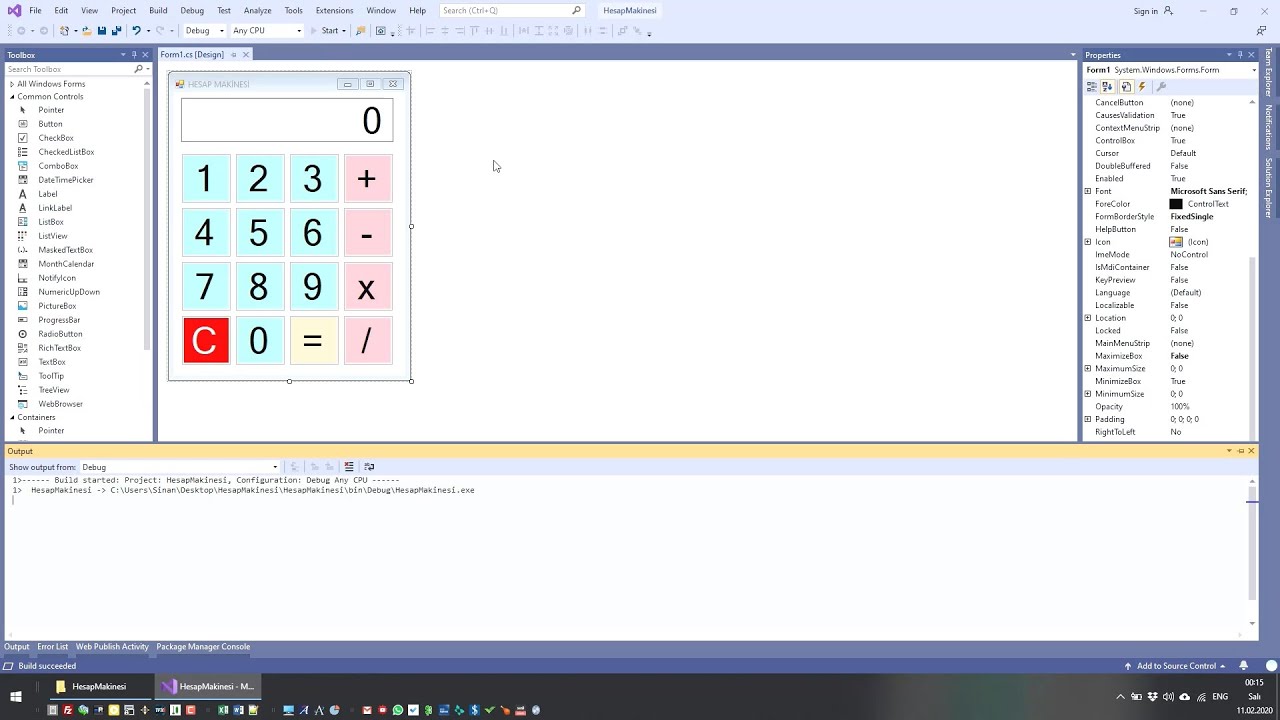This screenshot has height=720, width=1280.
Task: Select the Label control in Toolbox
Action: coord(48,194)
